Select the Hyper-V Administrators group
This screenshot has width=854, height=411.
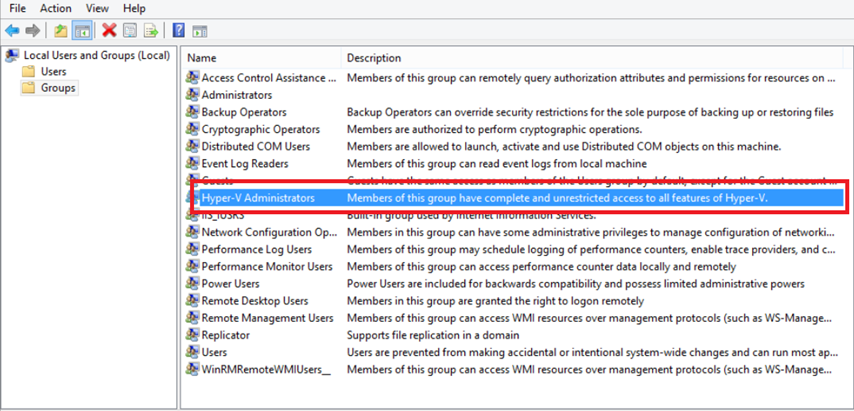coord(258,198)
